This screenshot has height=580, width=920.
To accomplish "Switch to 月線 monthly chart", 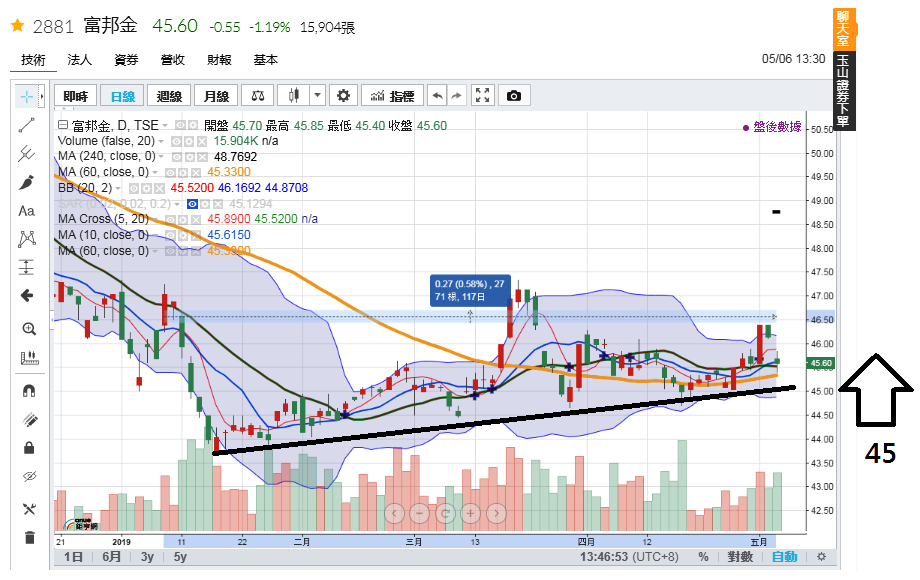I will (216, 96).
